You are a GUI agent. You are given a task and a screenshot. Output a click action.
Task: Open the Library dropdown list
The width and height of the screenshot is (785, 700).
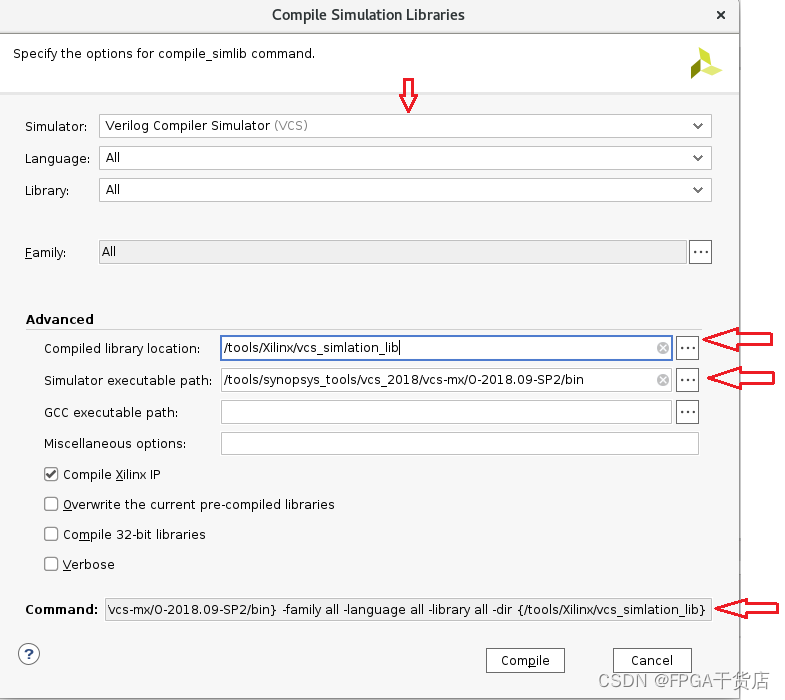[405, 190]
